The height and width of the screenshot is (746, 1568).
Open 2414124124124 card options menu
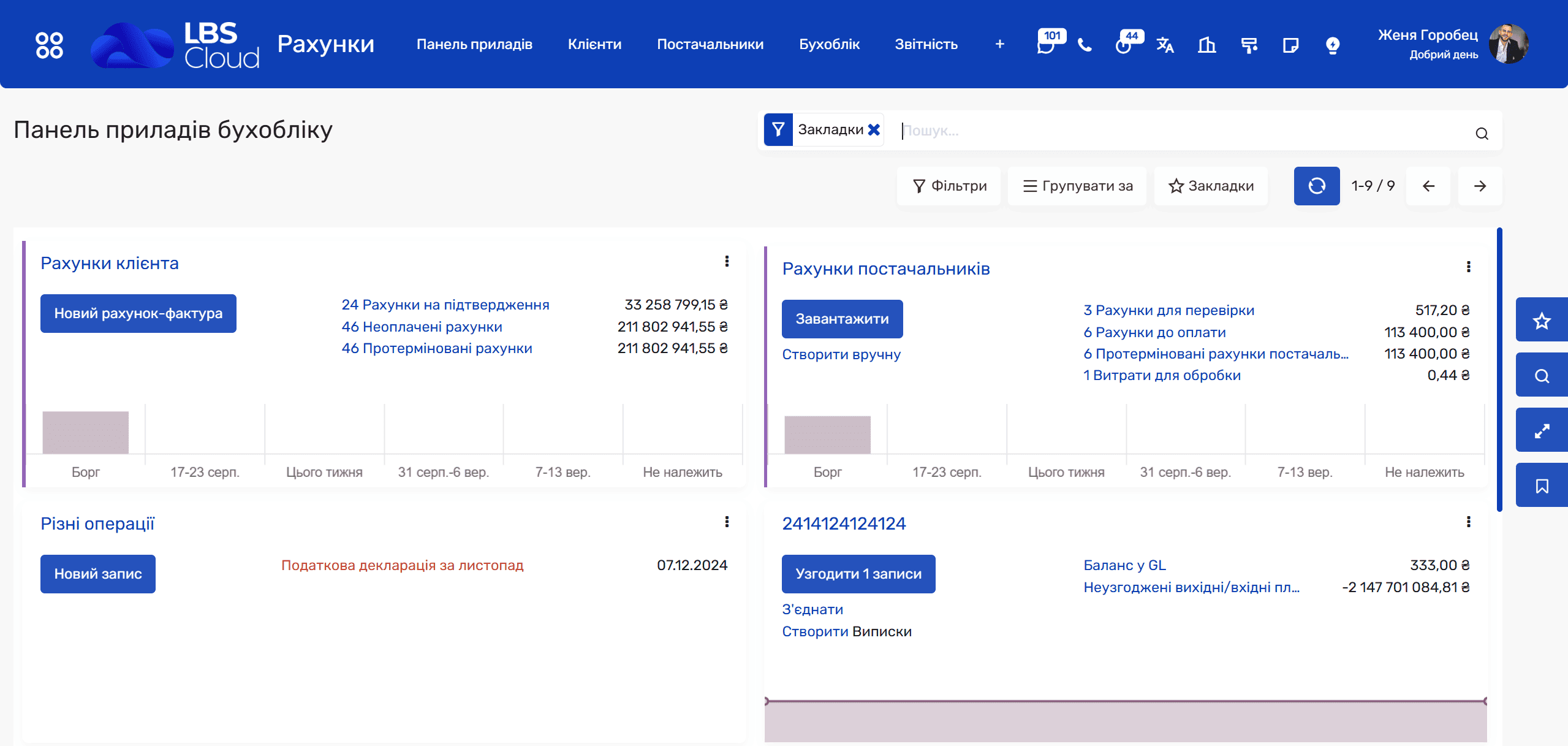[x=1468, y=522]
